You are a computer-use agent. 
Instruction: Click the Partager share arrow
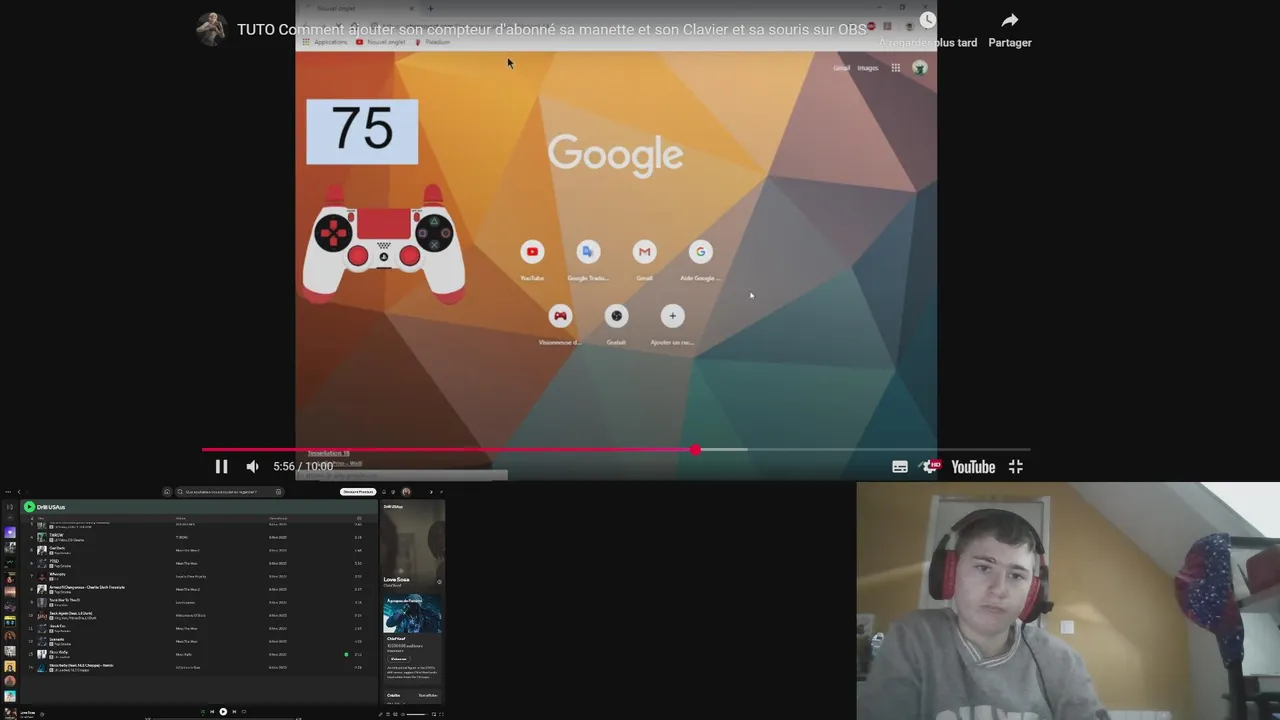coord(1010,21)
